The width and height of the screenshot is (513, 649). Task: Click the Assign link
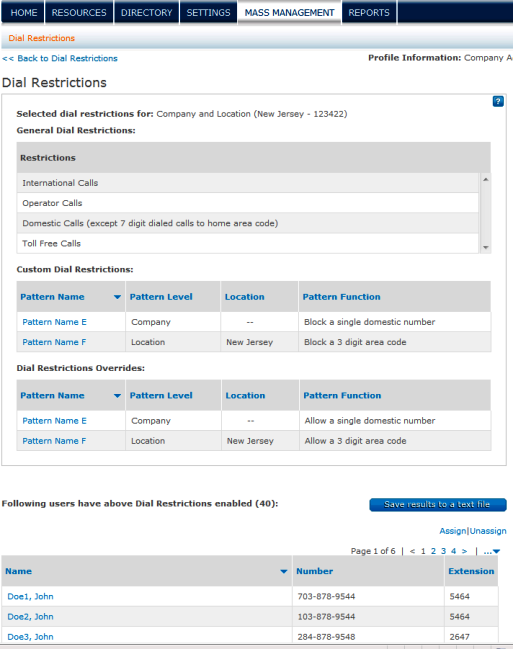[x=453, y=531]
